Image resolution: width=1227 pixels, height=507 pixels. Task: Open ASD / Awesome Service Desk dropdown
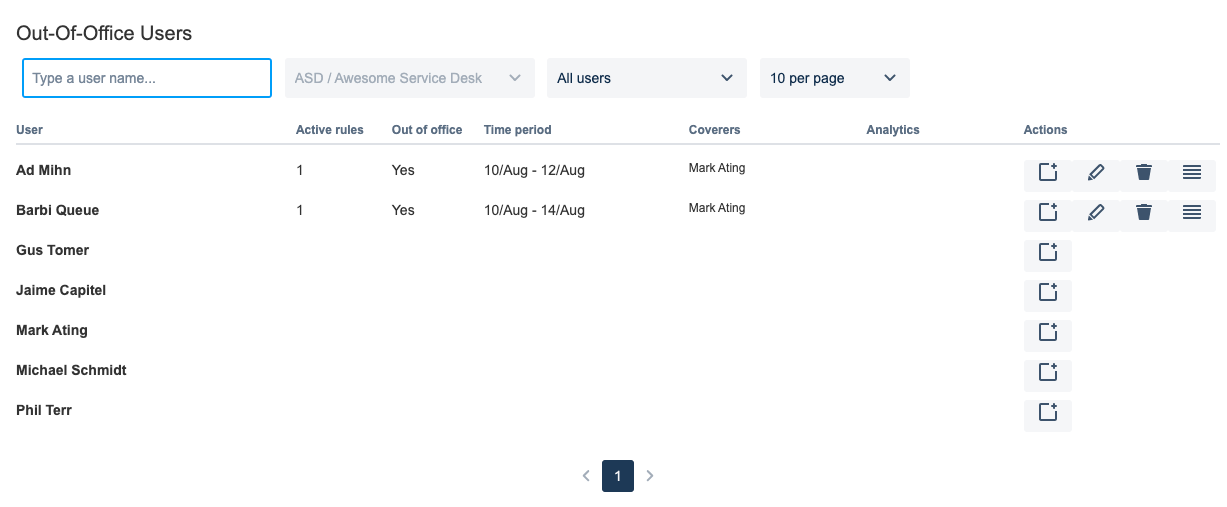410,78
